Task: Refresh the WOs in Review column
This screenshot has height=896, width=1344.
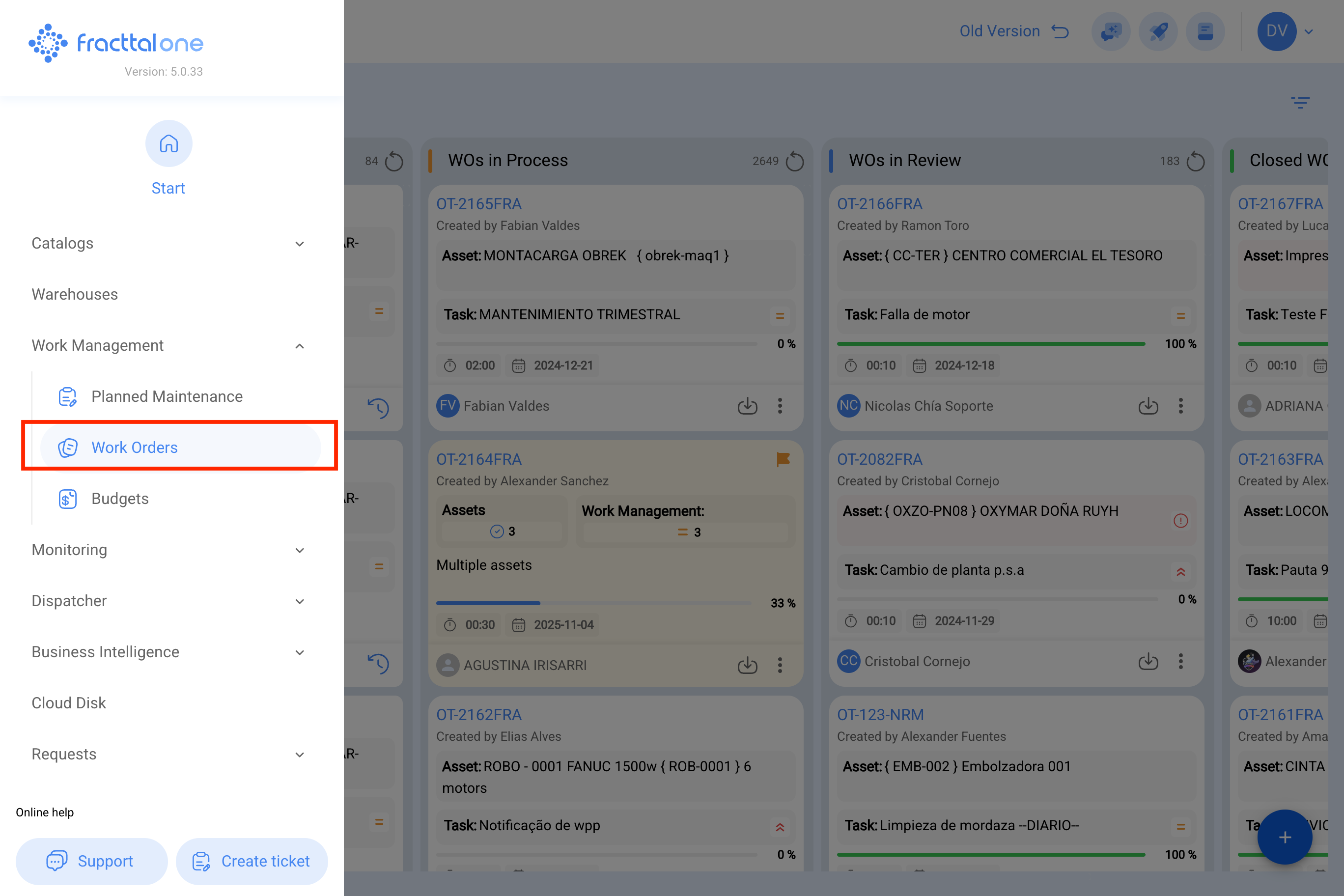Action: tap(1196, 161)
